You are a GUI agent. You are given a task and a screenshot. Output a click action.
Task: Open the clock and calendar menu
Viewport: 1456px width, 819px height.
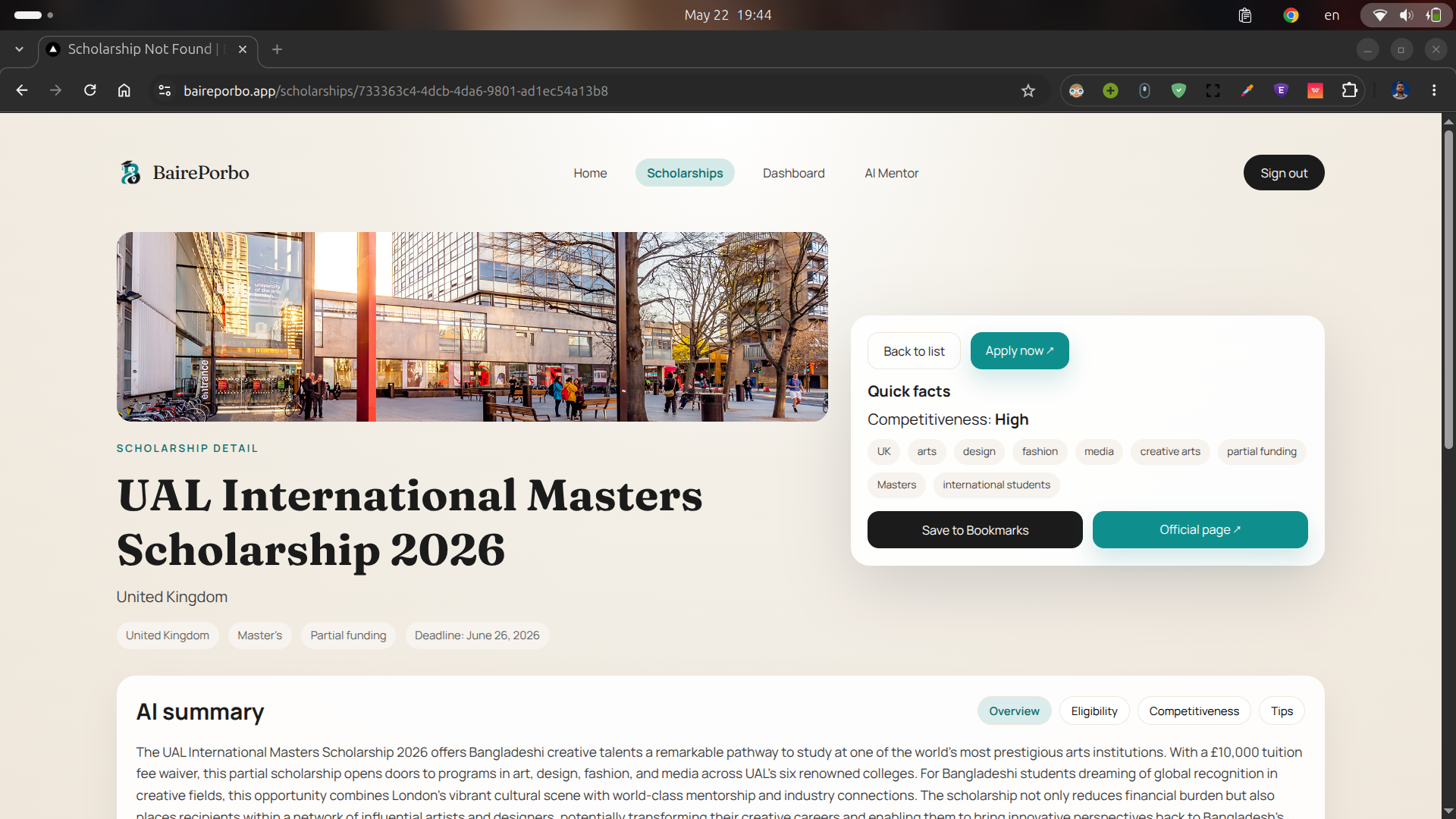(727, 15)
